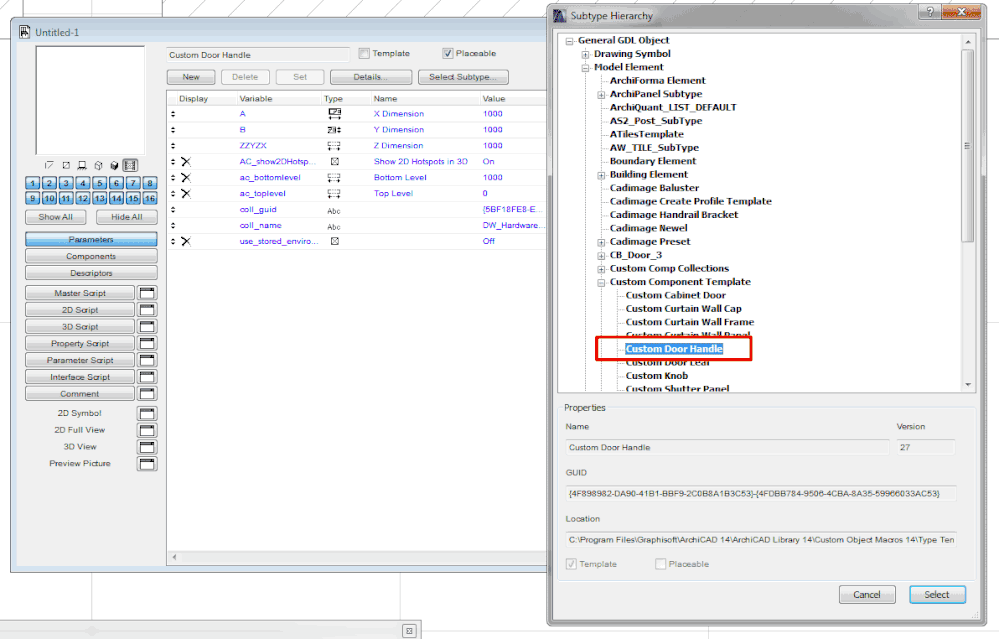Select the wireframe 3D cube icon
This screenshot has width=999, height=639.
pos(98,165)
